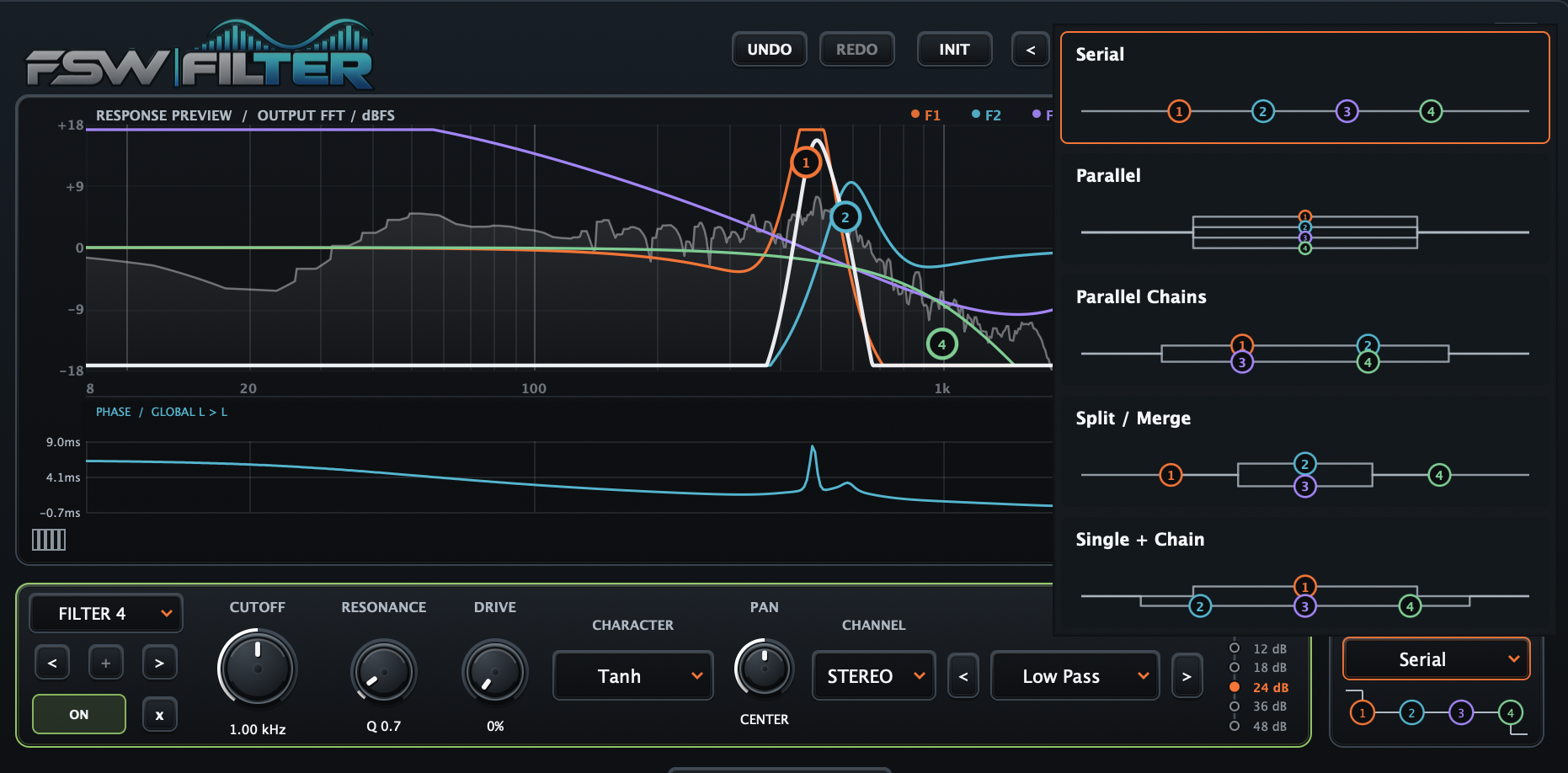Add a filter with the plus button
The width and height of the screenshot is (1568, 773).
[106, 663]
